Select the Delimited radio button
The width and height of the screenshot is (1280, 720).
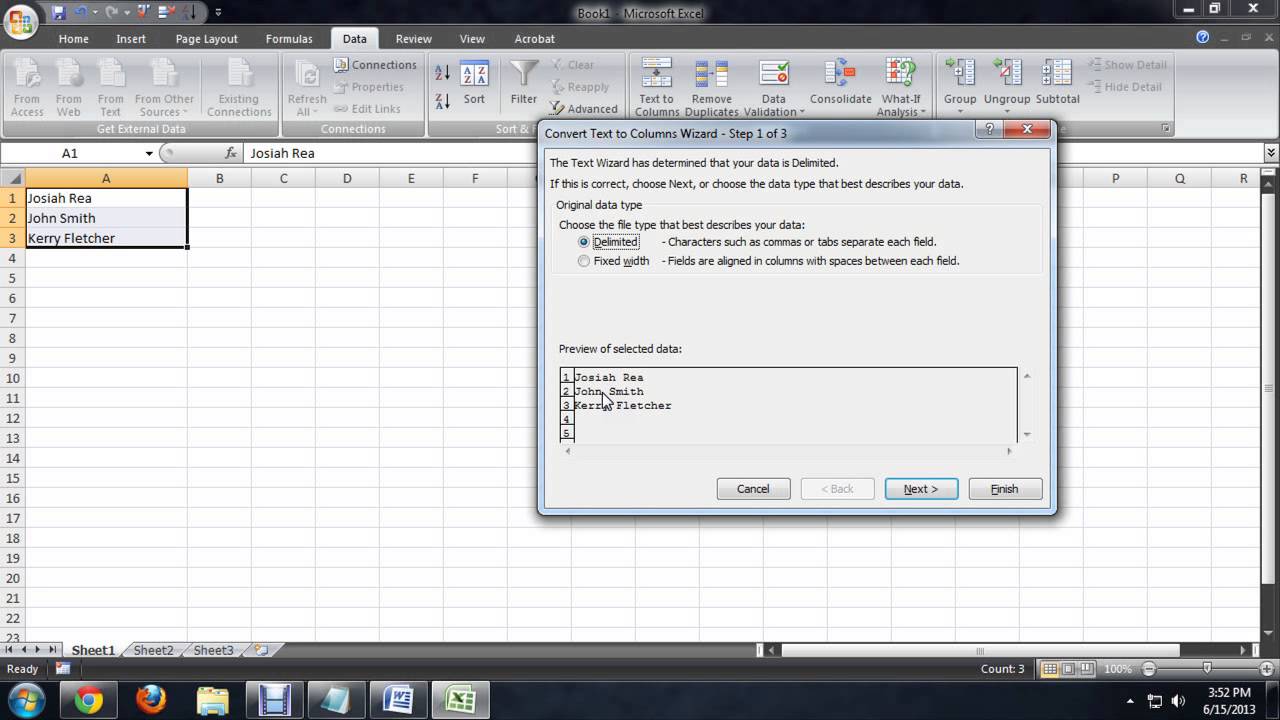click(x=584, y=242)
